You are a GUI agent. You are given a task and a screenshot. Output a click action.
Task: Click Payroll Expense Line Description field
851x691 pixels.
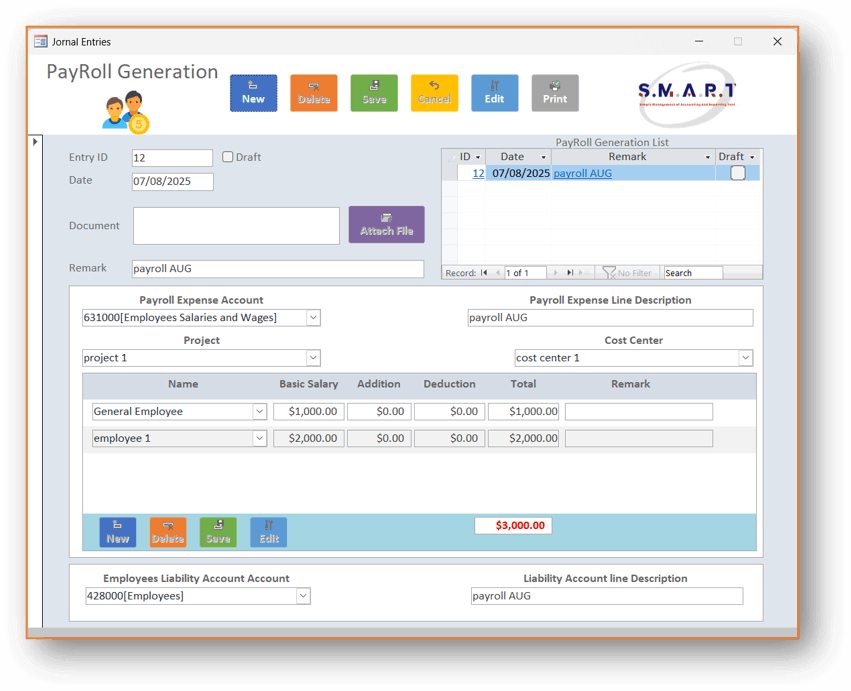pyautogui.click(x=610, y=318)
